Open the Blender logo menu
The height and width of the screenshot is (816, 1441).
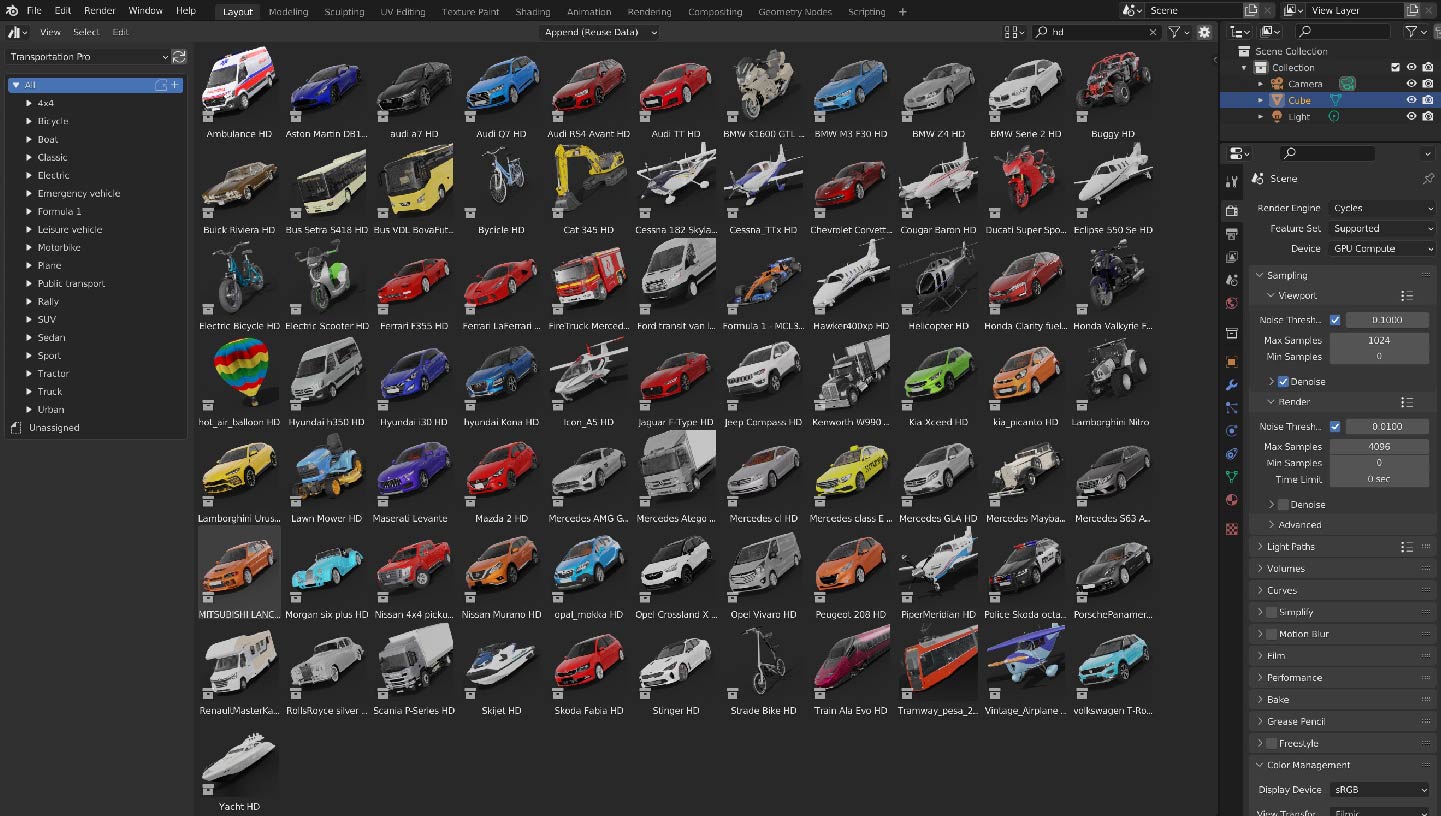(x=11, y=11)
